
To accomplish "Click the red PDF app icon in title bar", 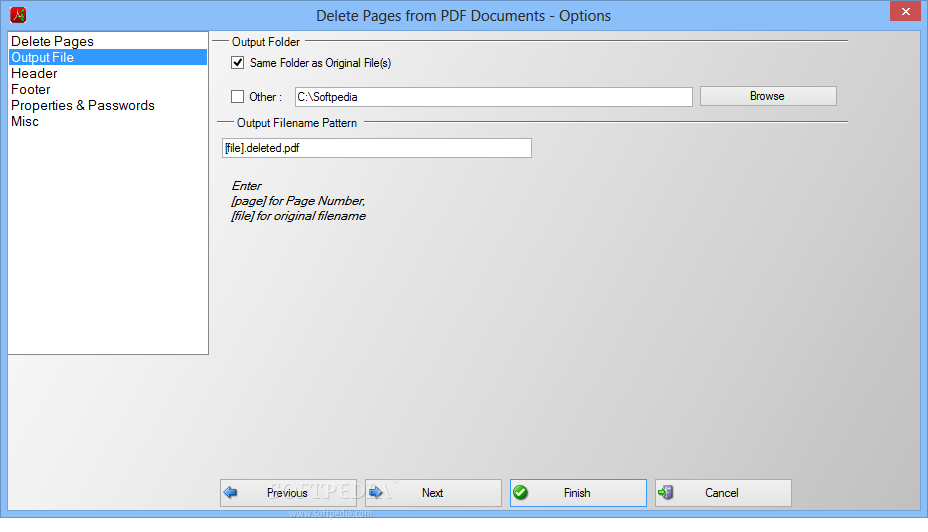I will 18,15.
